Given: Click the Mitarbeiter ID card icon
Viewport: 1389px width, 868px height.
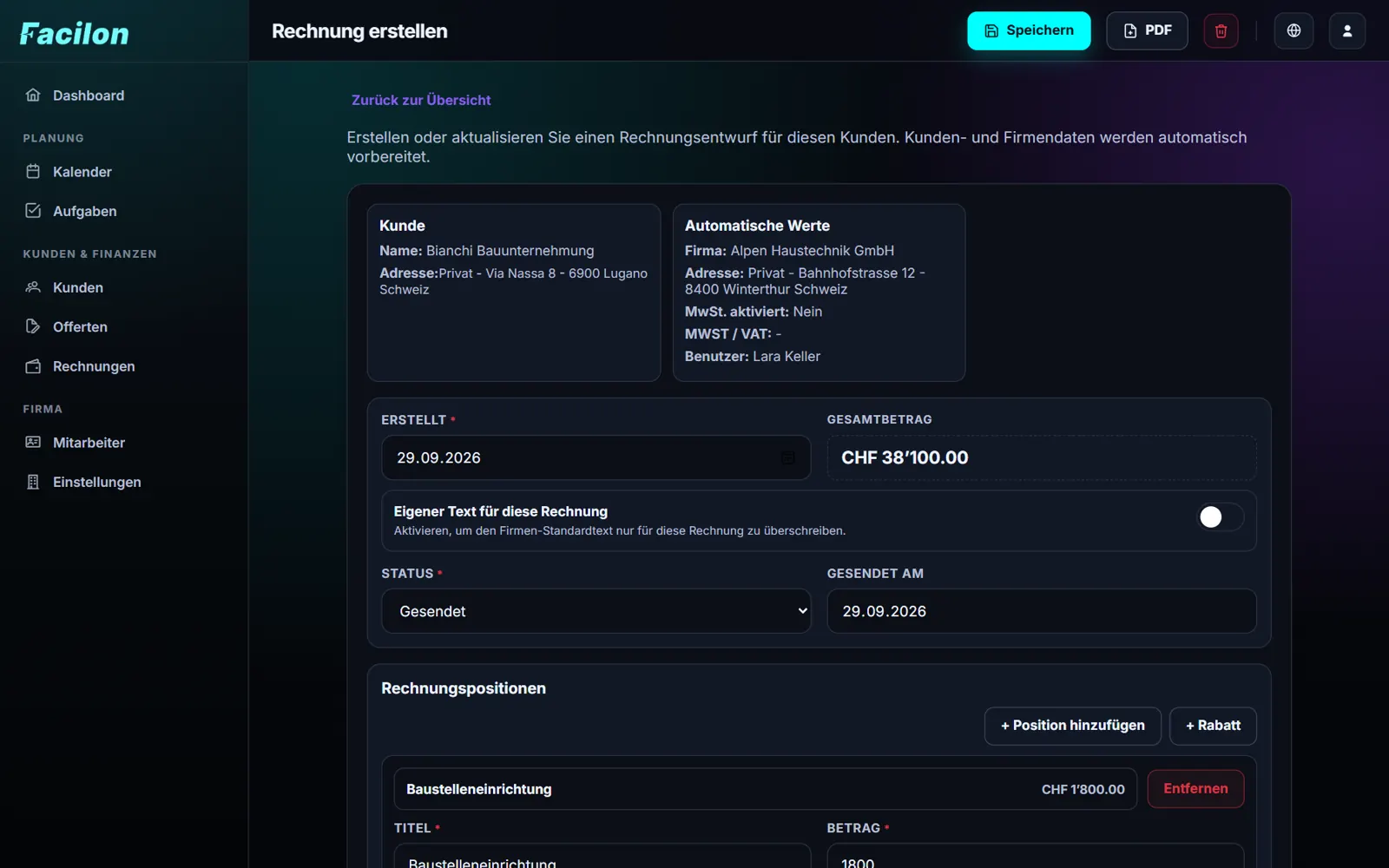Looking at the screenshot, I should click(x=33, y=443).
